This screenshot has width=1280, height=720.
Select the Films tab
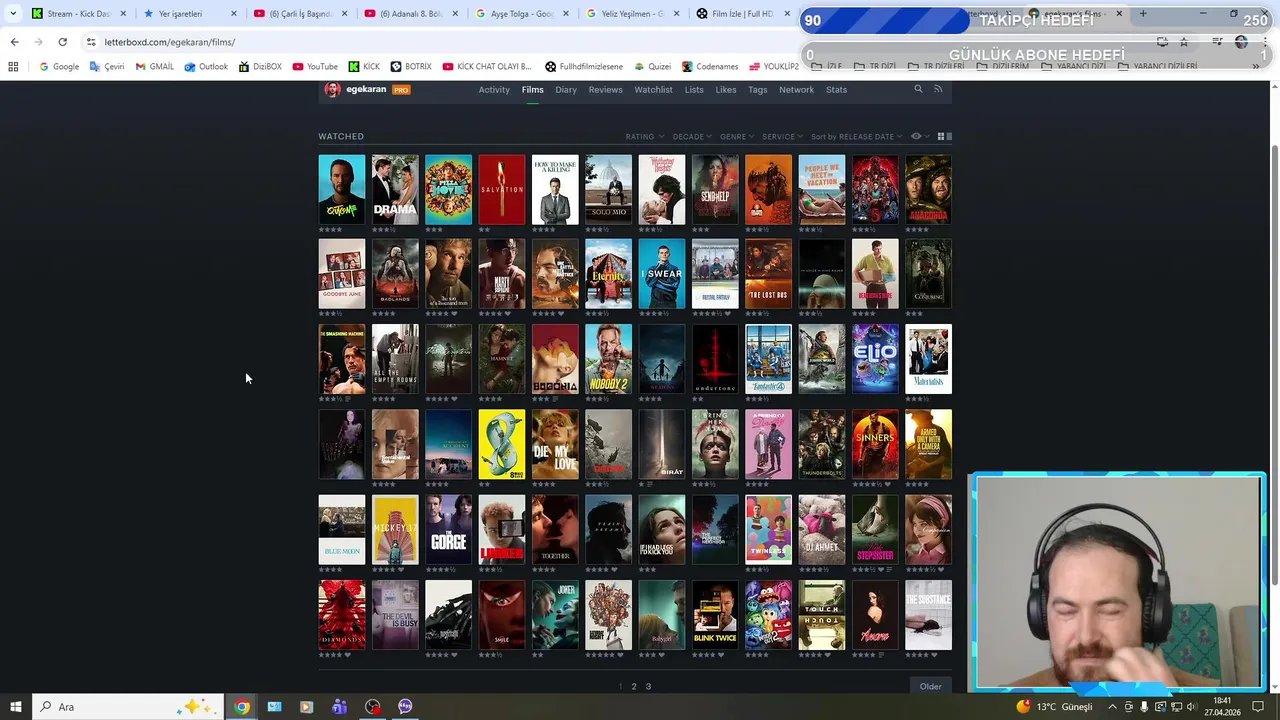(532, 90)
